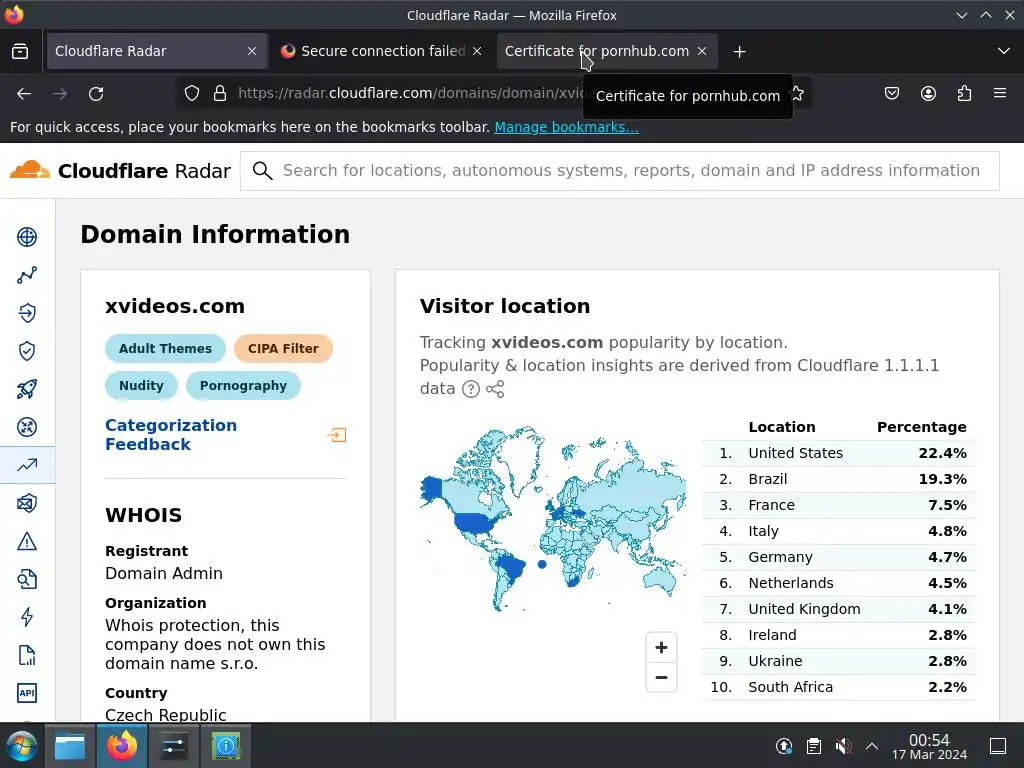Image resolution: width=1024 pixels, height=768 pixels.
Task: Open the magnifier document icon in sidebar
Action: pyautogui.click(x=27, y=579)
